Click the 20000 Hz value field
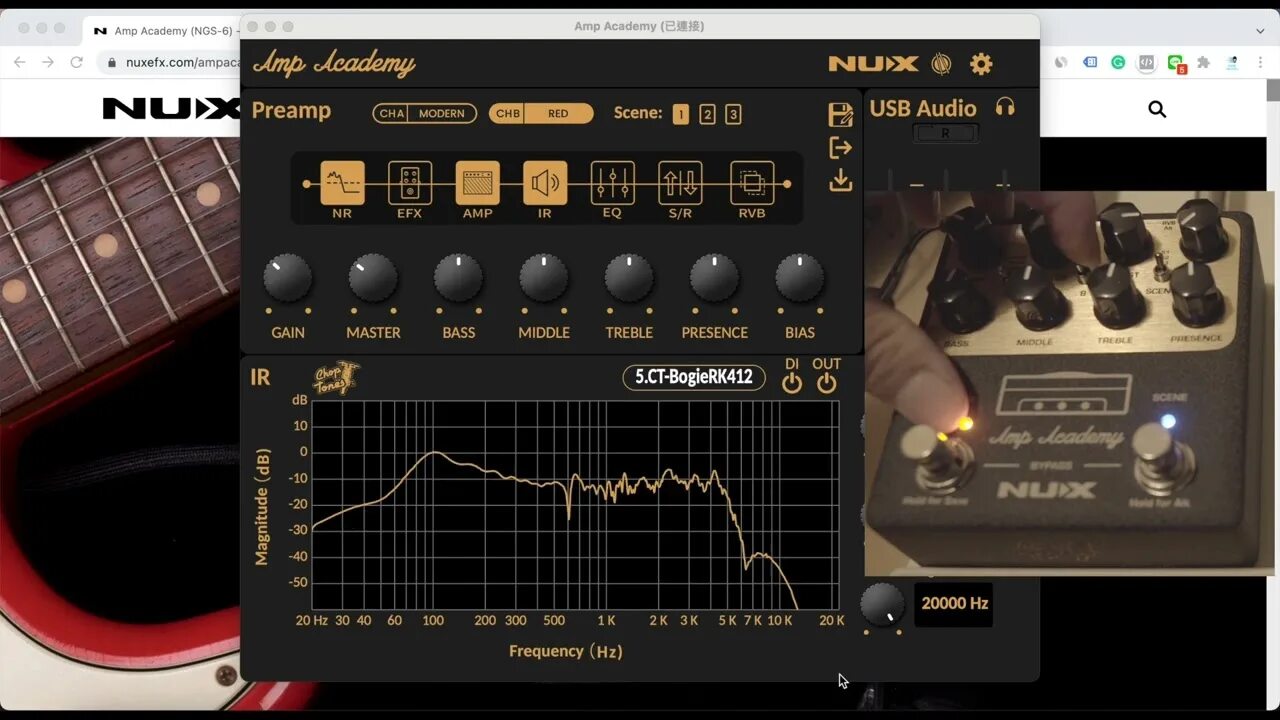Image resolution: width=1280 pixels, height=720 pixels. pyautogui.click(x=954, y=604)
